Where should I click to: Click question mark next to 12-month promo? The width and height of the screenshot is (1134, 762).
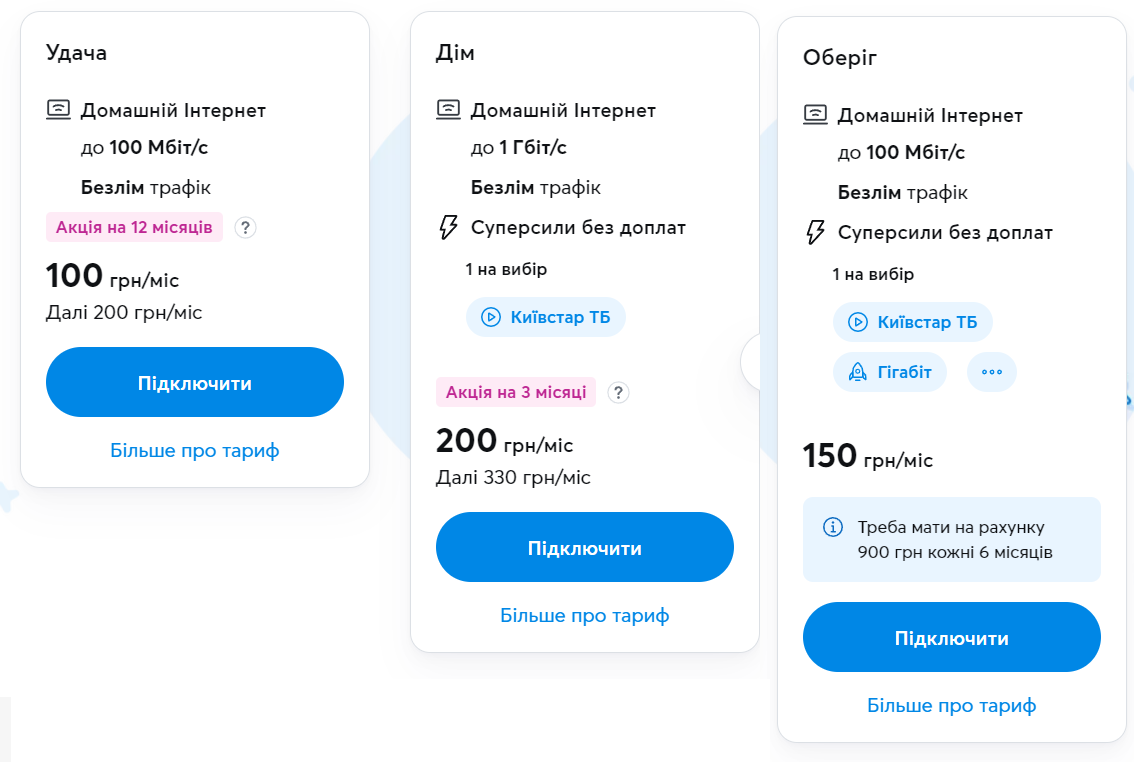[246, 228]
